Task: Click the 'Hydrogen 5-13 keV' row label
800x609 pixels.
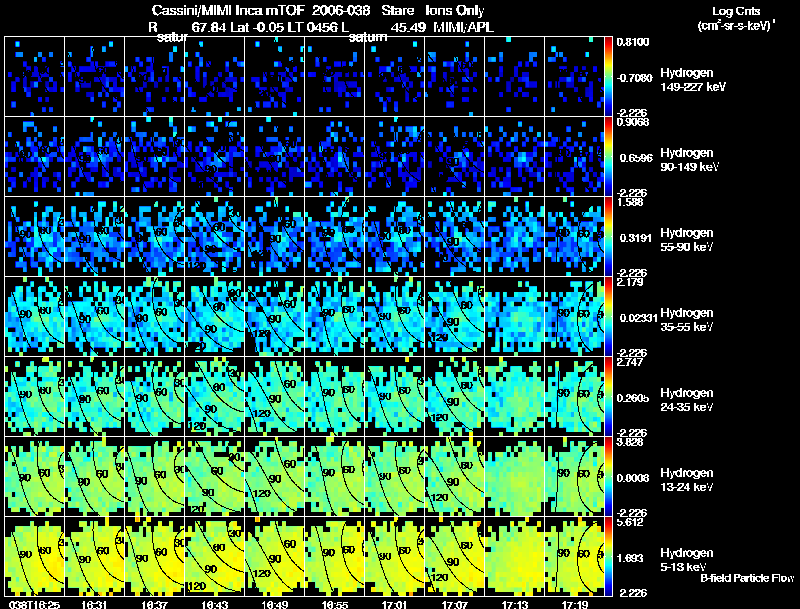Action: (x=687, y=560)
